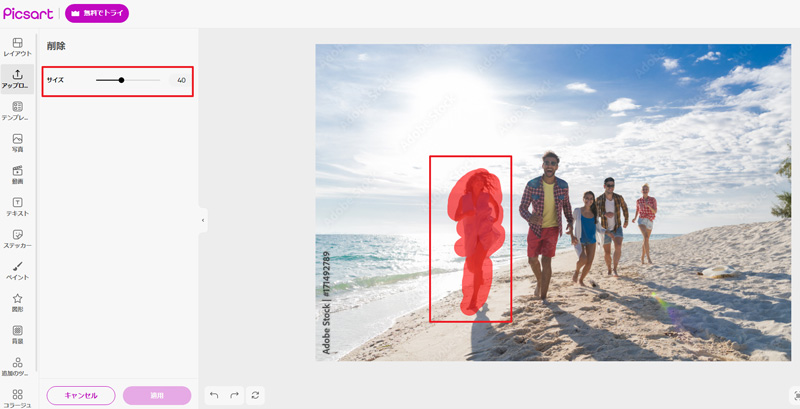Screen dimensions: 800x409
Task: Open the コラージュ collage panel
Action: coord(17,397)
